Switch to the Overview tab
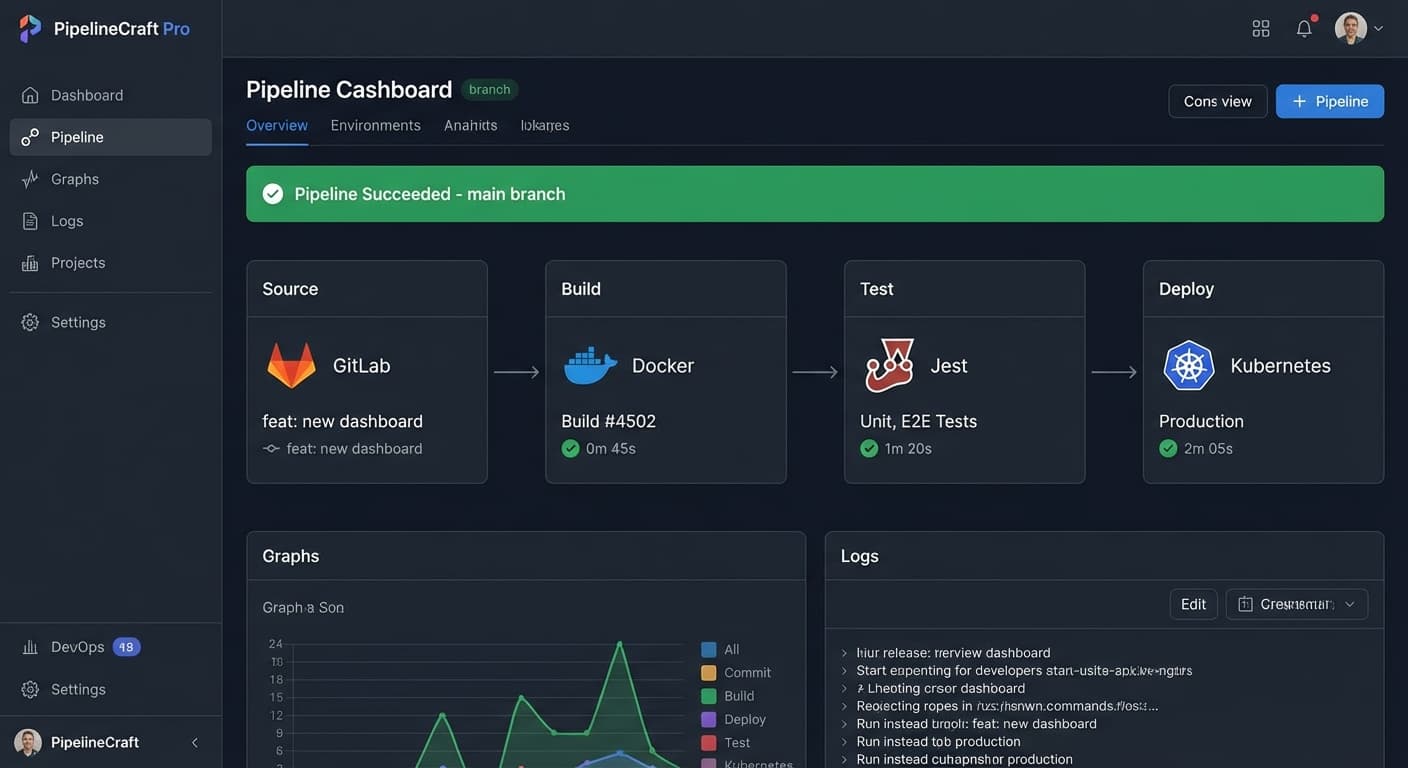 point(277,125)
